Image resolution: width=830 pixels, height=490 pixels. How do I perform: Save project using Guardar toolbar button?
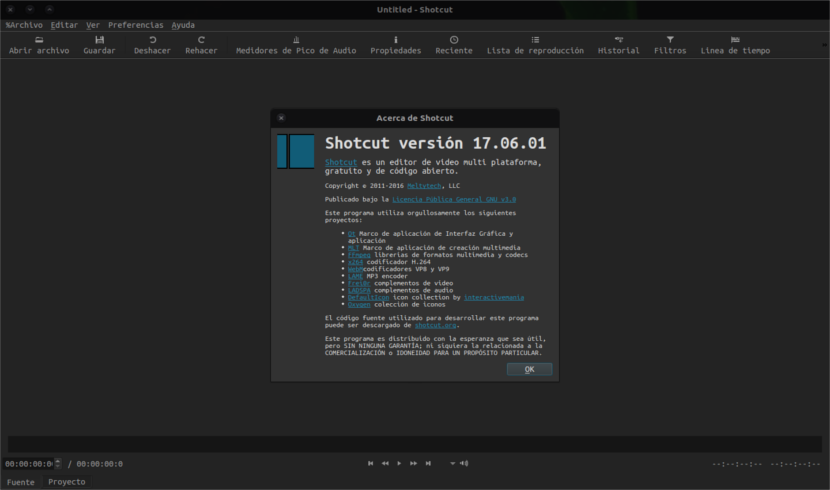tap(99, 46)
